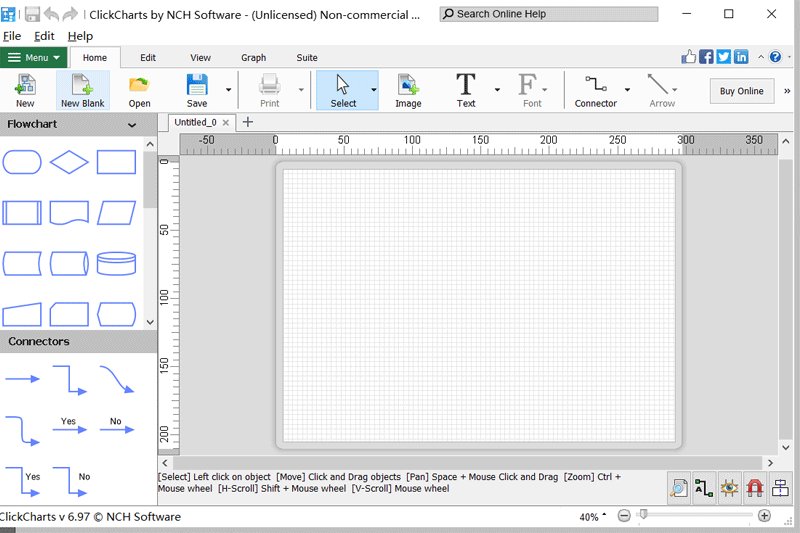Expand the Save dropdown arrow
This screenshot has height=533, width=800.
pos(228,90)
